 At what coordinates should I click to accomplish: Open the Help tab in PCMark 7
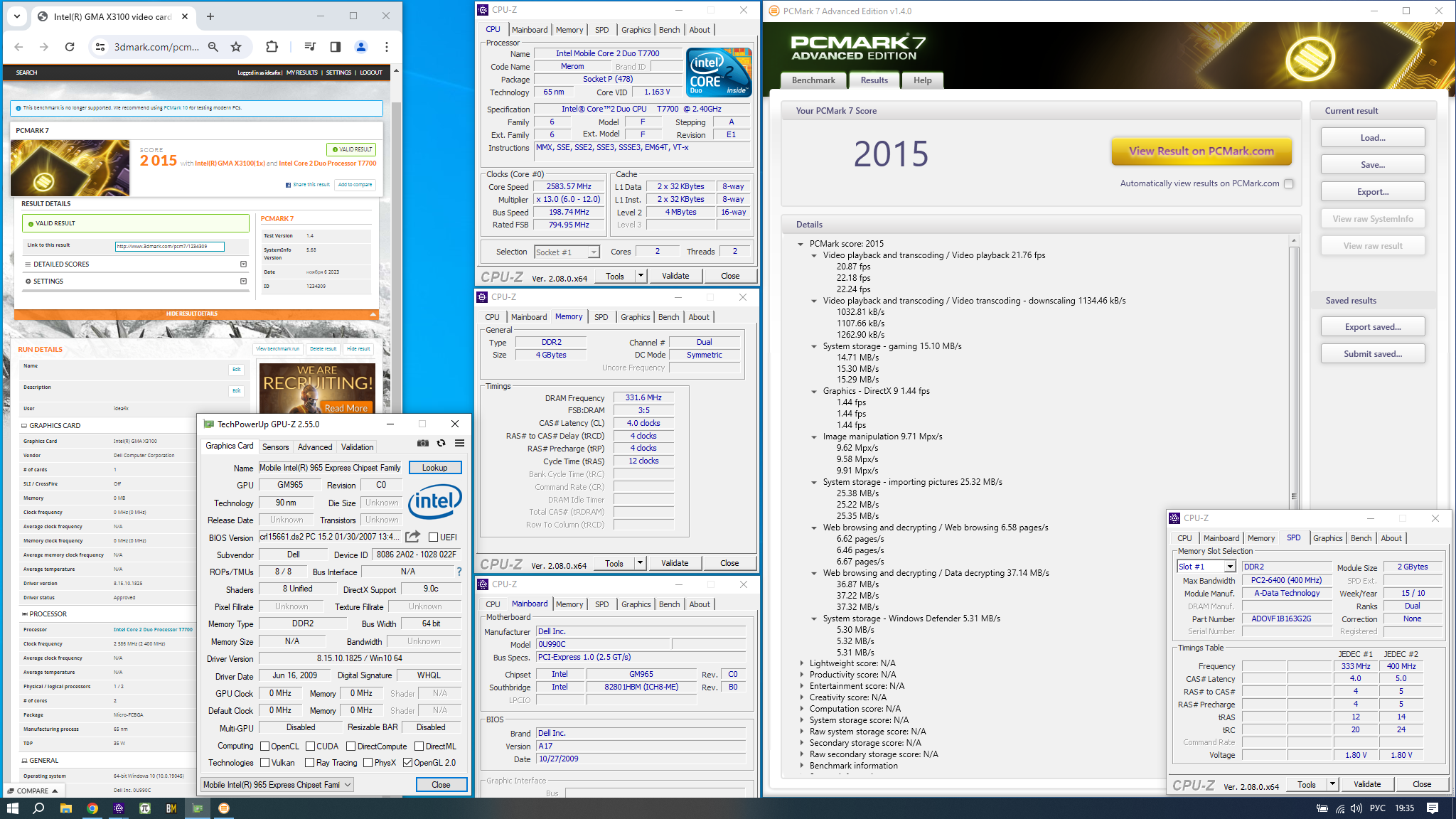pos(923,80)
